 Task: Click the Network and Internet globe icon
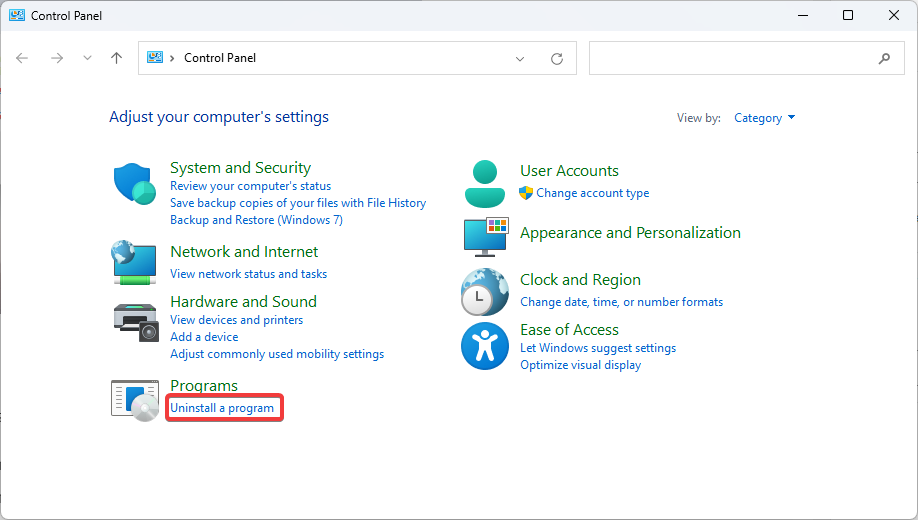coord(134,262)
